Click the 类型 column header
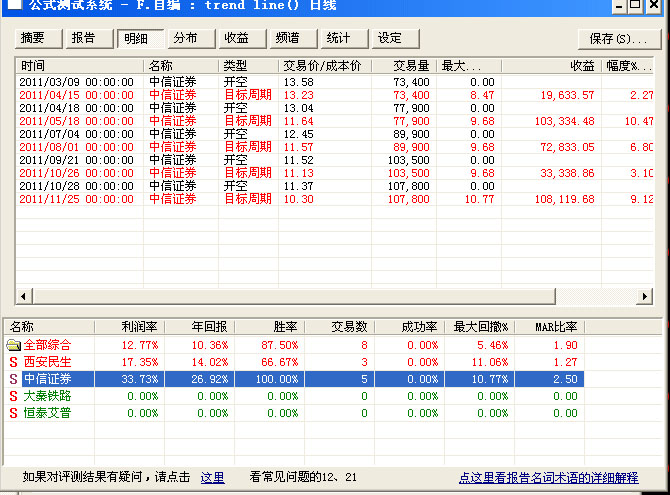Viewport: 670px width, 495px height. pyautogui.click(x=248, y=66)
